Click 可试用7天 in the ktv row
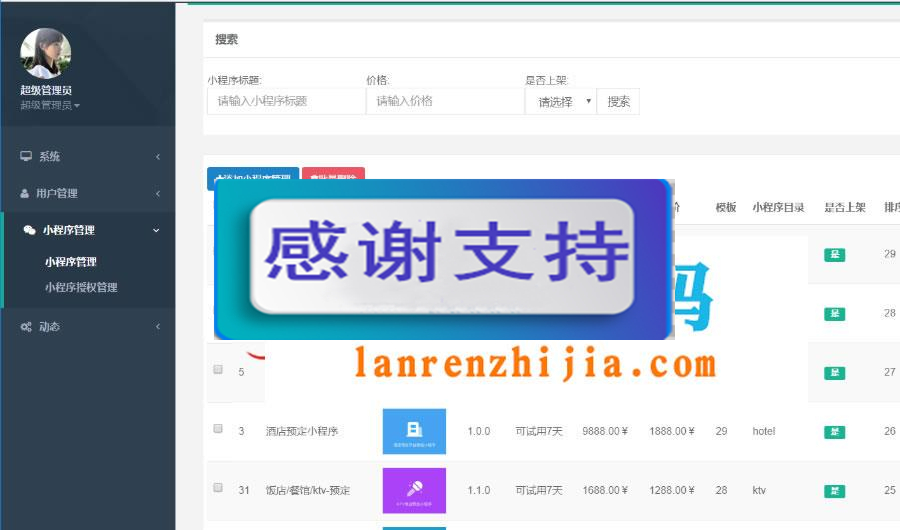The image size is (900, 530). (x=539, y=490)
